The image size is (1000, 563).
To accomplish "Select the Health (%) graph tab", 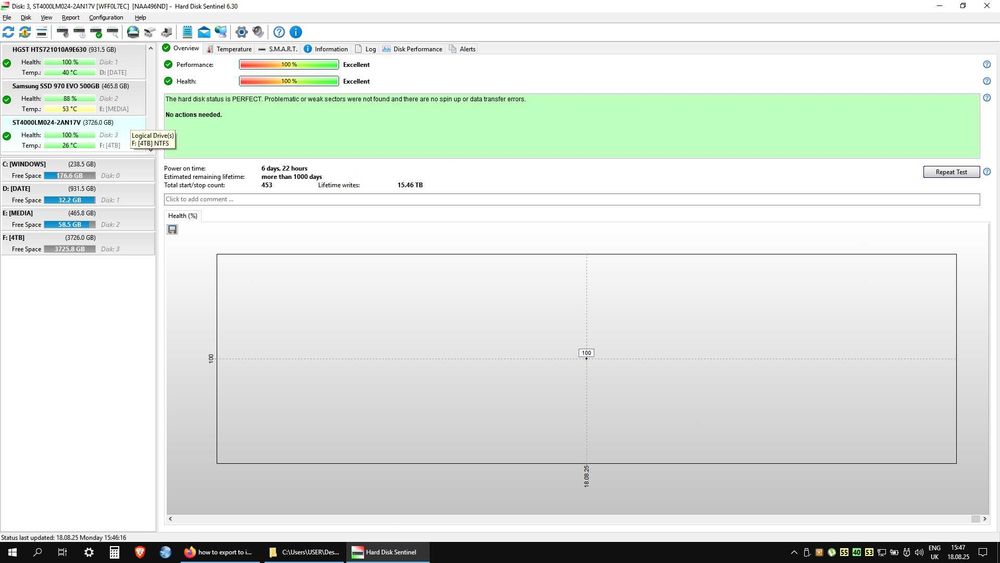I will point(182,216).
